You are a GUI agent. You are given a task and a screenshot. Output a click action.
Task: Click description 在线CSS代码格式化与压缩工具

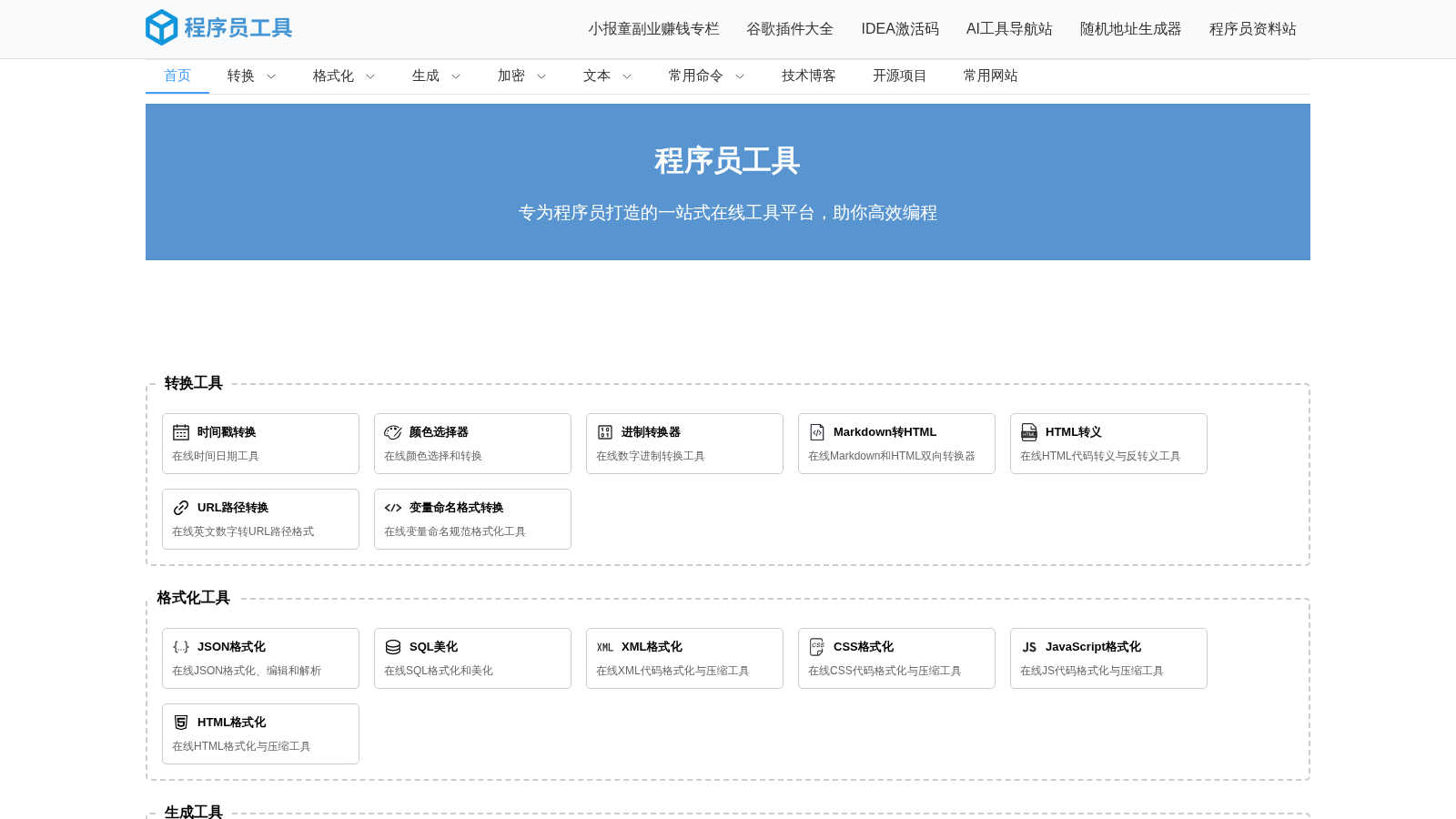point(885,671)
